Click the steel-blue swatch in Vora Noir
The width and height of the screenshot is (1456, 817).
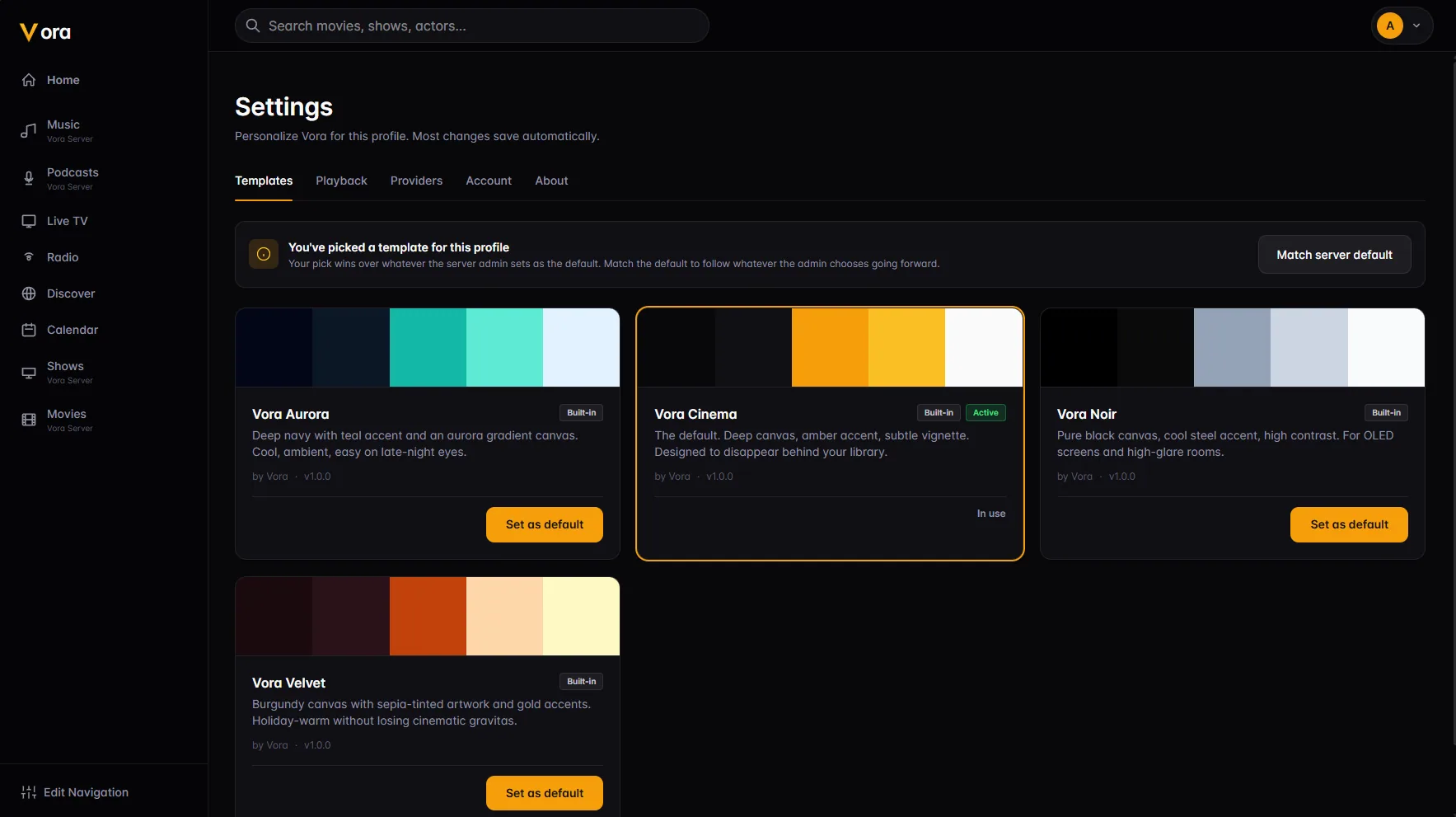tap(1232, 347)
